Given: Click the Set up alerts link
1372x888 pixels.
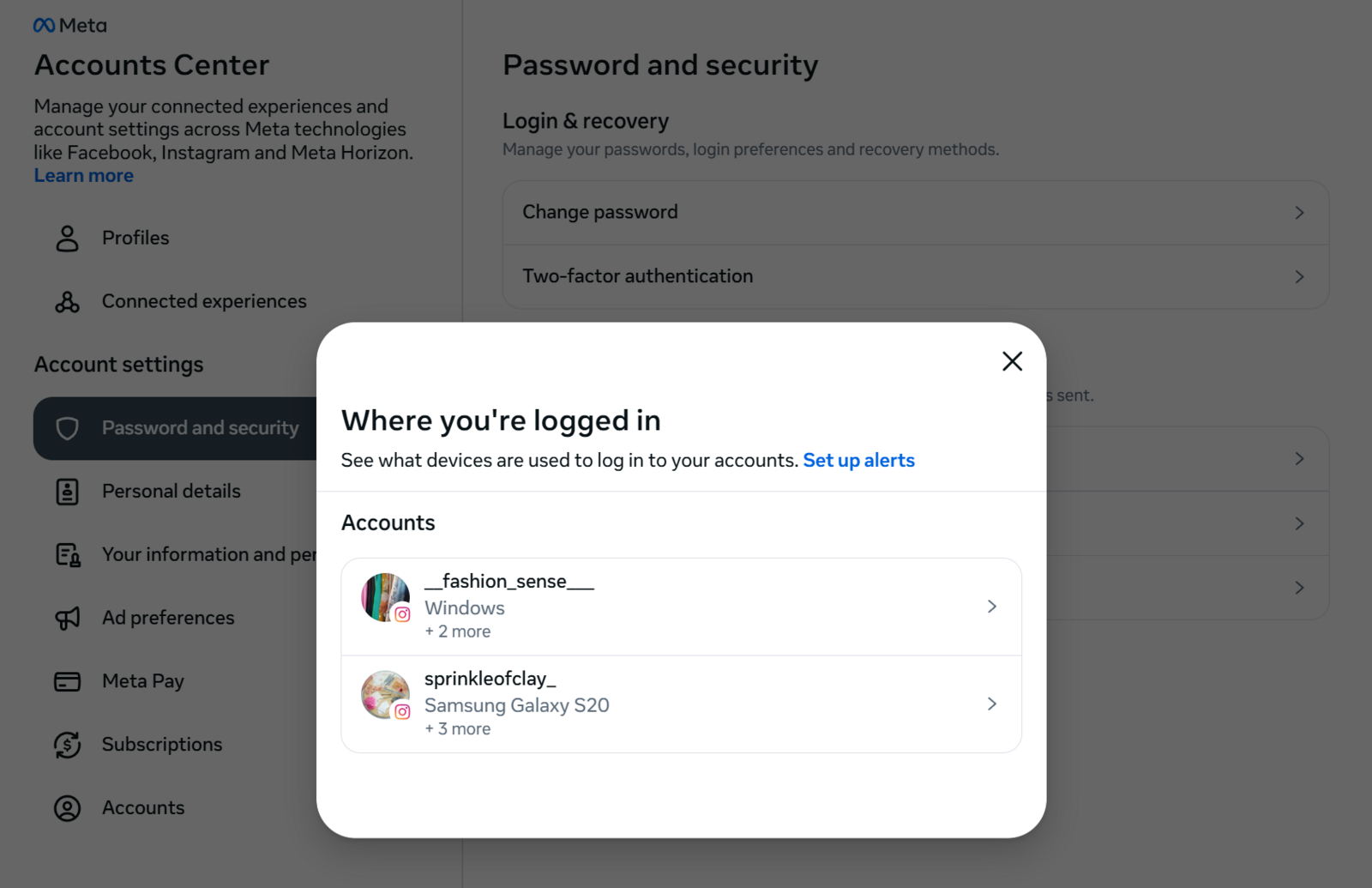Looking at the screenshot, I should click(x=858, y=460).
